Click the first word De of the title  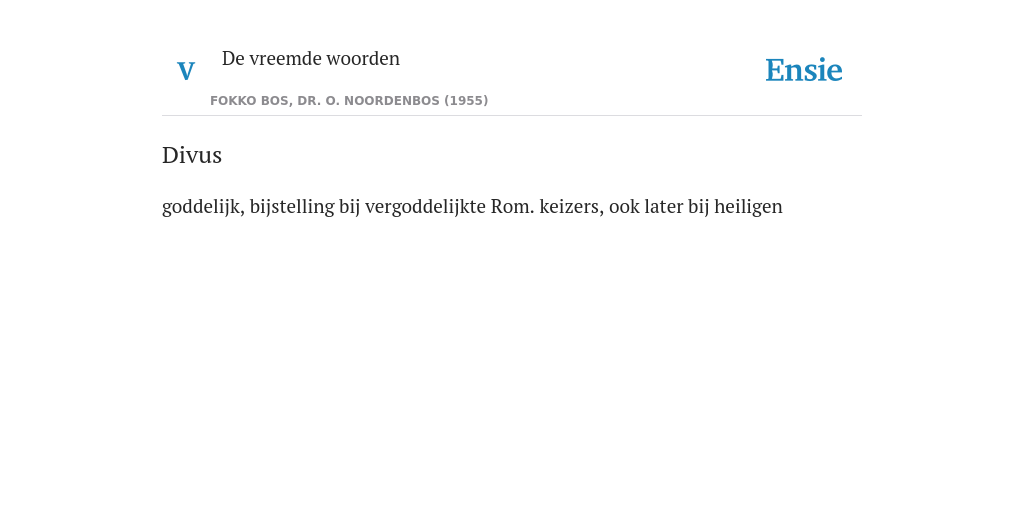[x=233, y=58]
